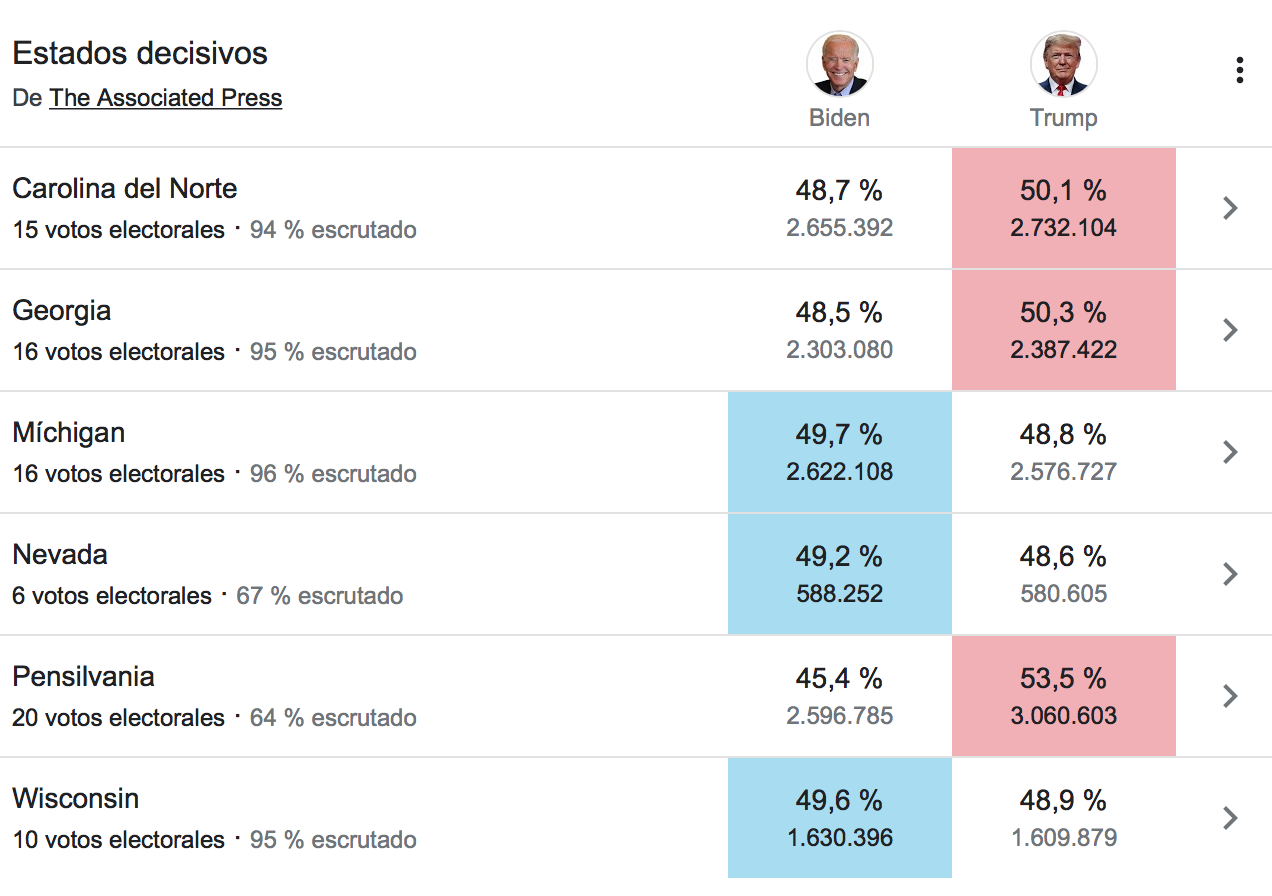1272x896 pixels.
Task: Expand Nevada results chevron arrow
Action: (1231, 574)
